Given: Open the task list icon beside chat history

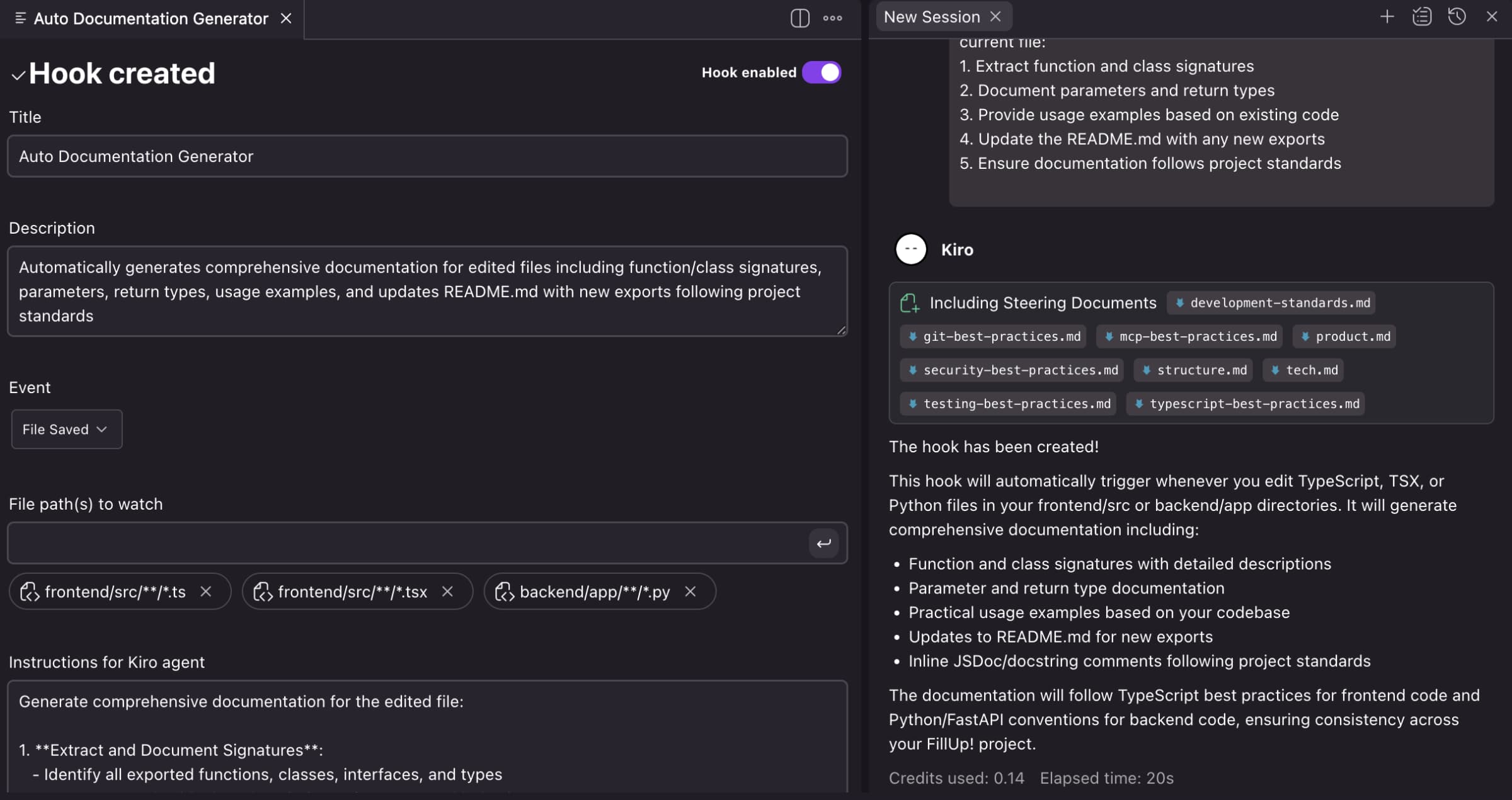Looking at the screenshot, I should (1422, 16).
